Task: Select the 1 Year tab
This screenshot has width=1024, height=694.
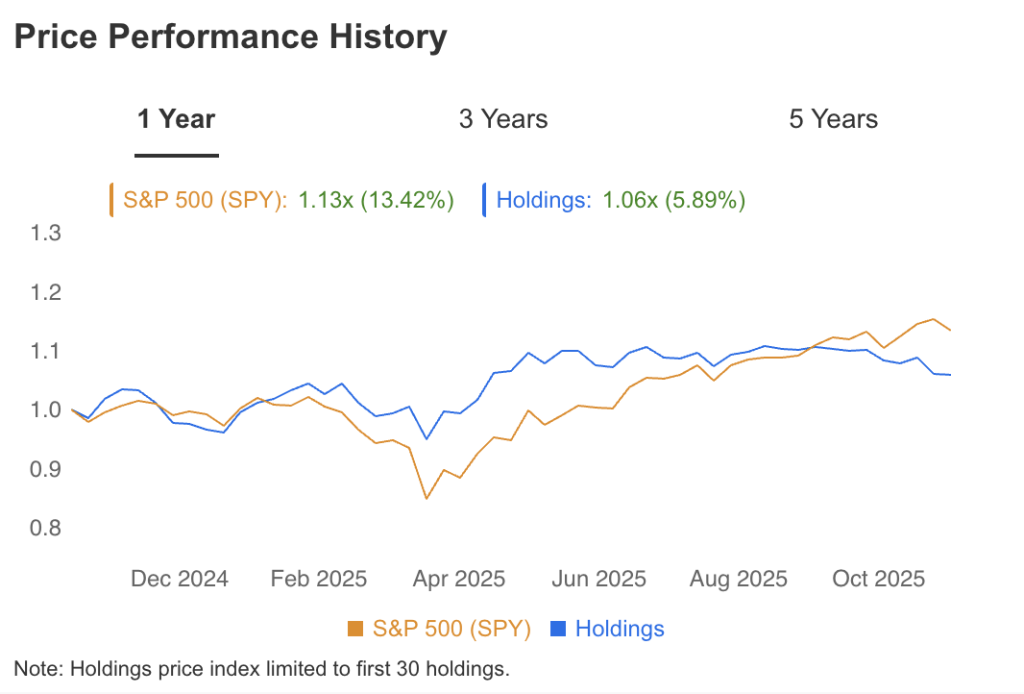Action: (x=176, y=119)
